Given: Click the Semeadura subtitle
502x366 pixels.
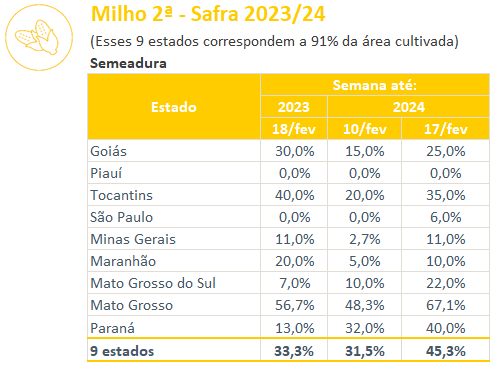Looking at the screenshot, I should coord(128,63).
